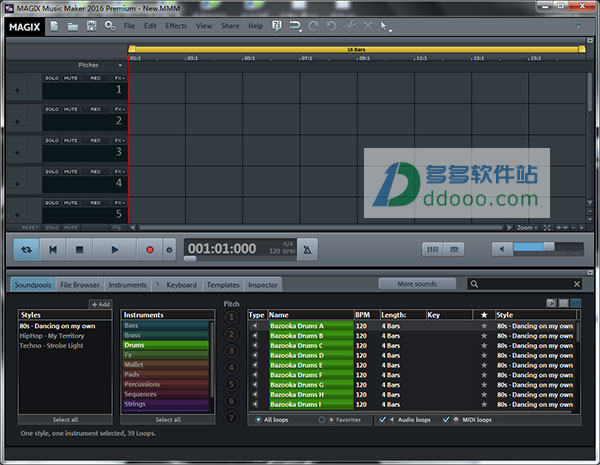
Task: Open playback settings gear near record
Action: coord(169,250)
